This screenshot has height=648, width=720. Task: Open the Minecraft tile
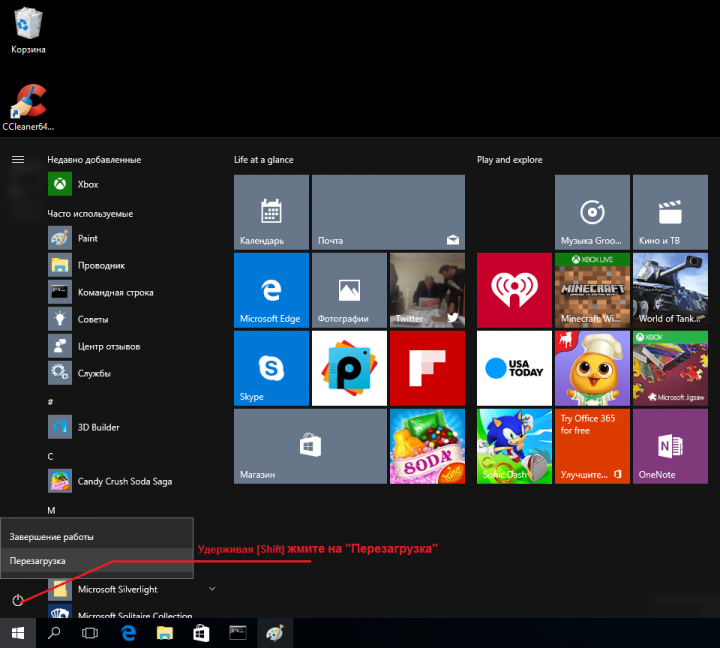pos(592,290)
